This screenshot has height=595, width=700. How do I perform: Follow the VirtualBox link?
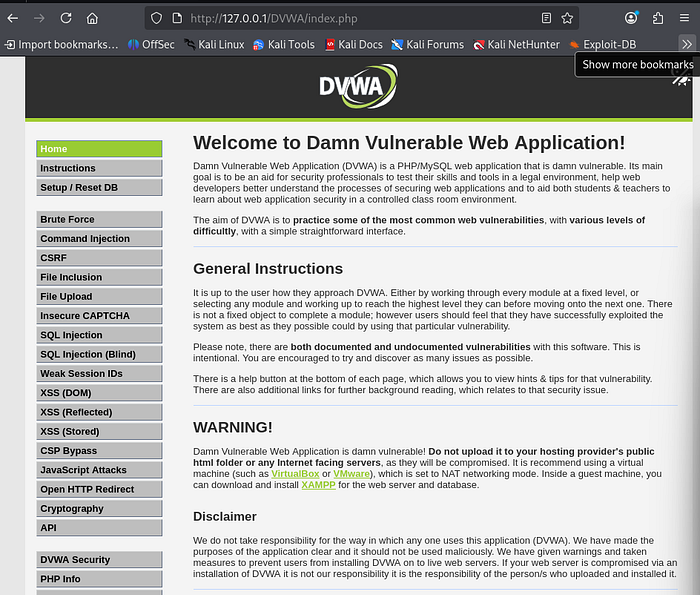pyautogui.click(x=295, y=474)
